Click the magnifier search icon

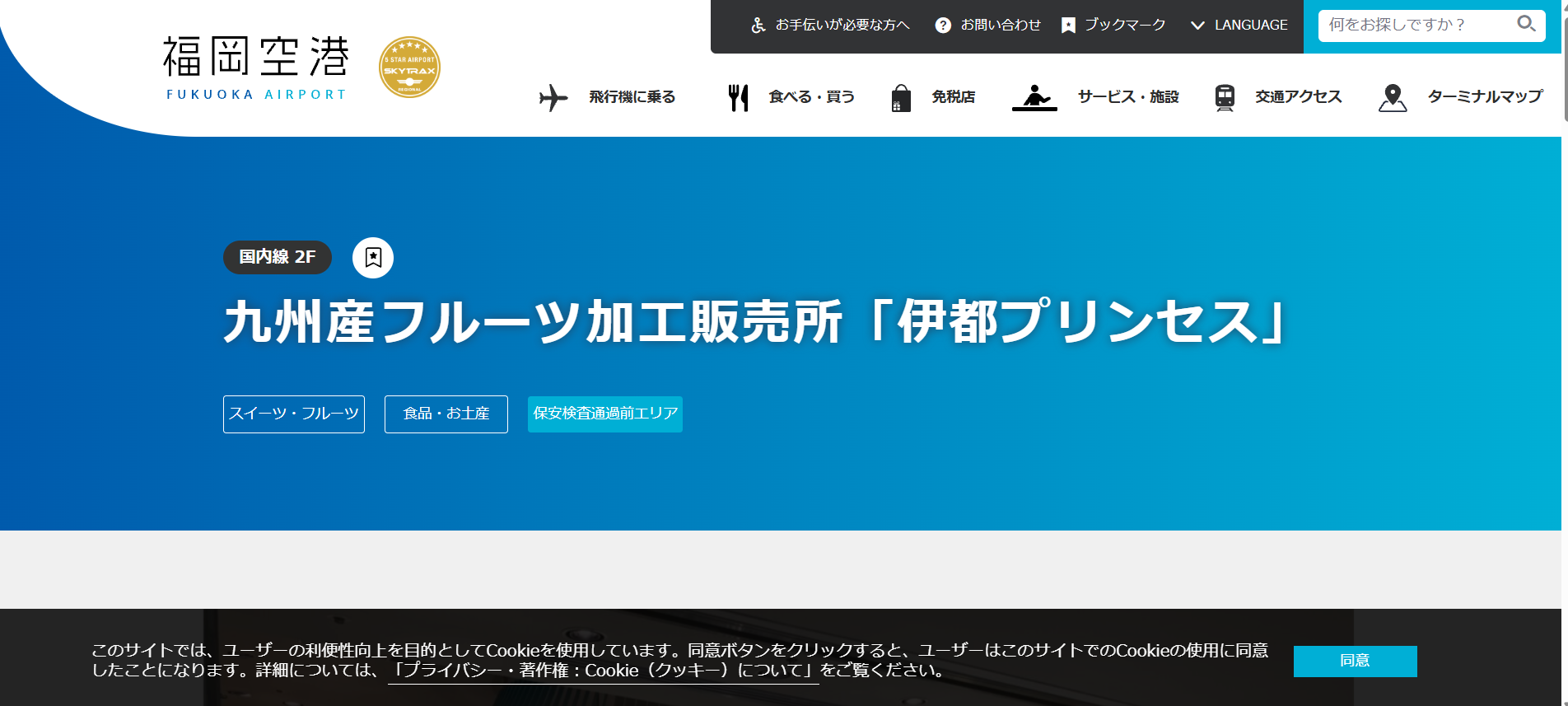click(1526, 24)
